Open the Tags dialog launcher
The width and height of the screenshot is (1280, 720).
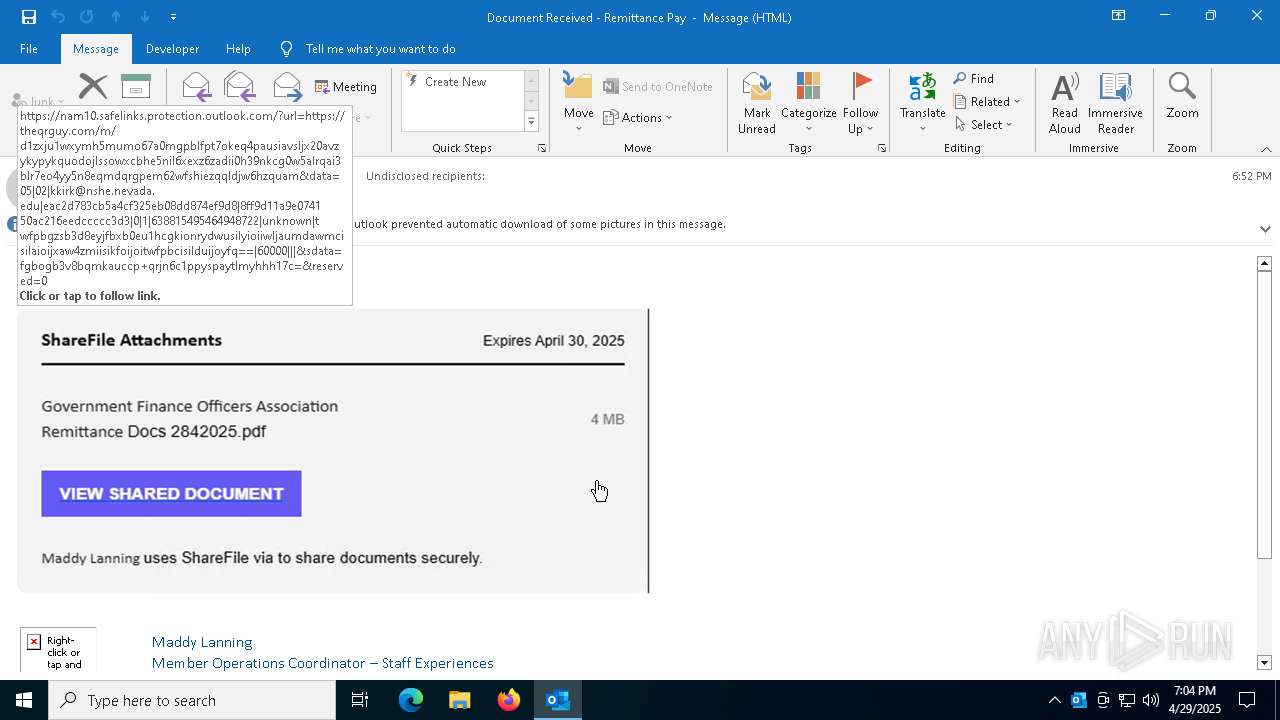tap(882, 148)
